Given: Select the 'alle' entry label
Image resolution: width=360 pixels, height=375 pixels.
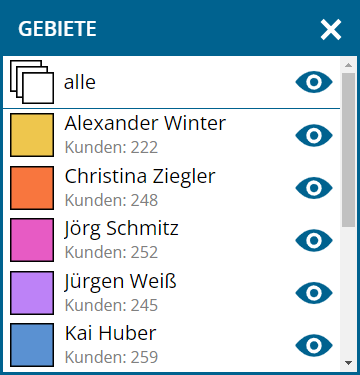Looking at the screenshot, I should 80,82.
